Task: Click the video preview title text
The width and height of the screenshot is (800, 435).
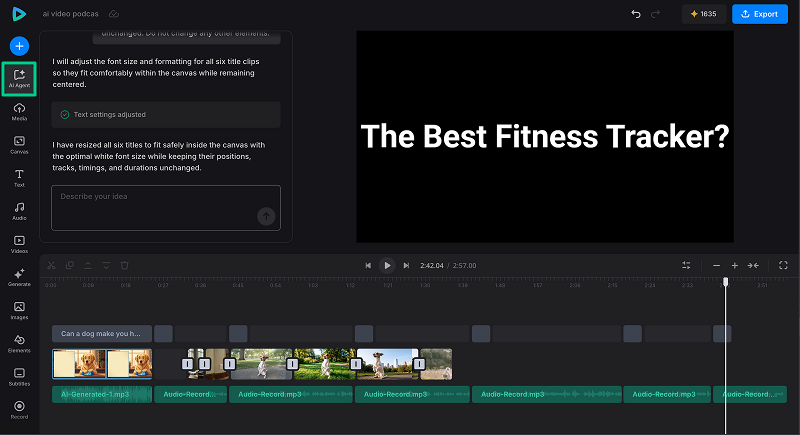Action: [545, 137]
